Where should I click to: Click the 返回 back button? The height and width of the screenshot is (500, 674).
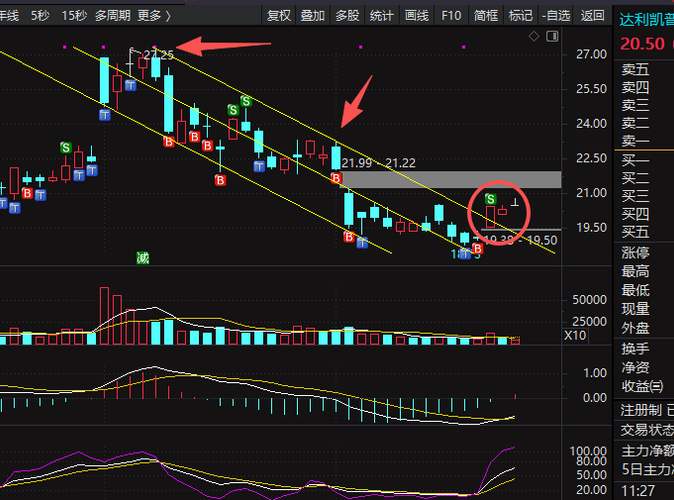[592, 16]
